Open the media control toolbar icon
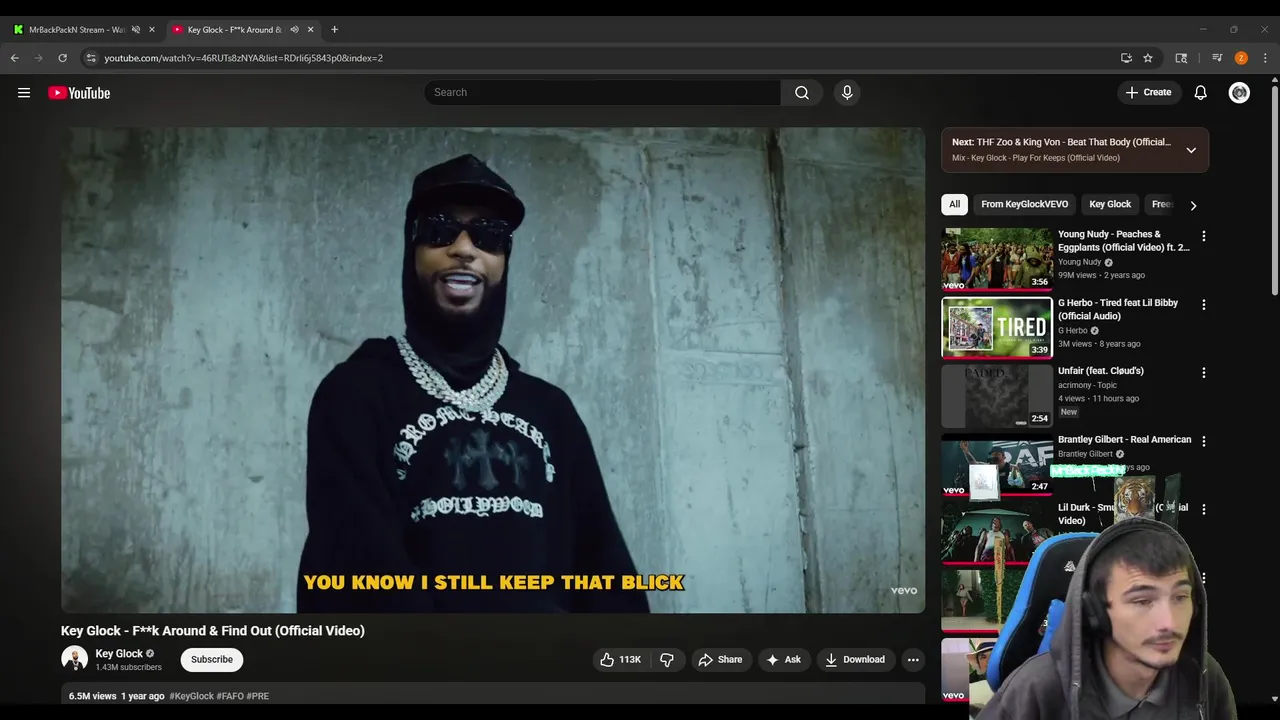The width and height of the screenshot is (1280, 720). tap(1217, 58)
